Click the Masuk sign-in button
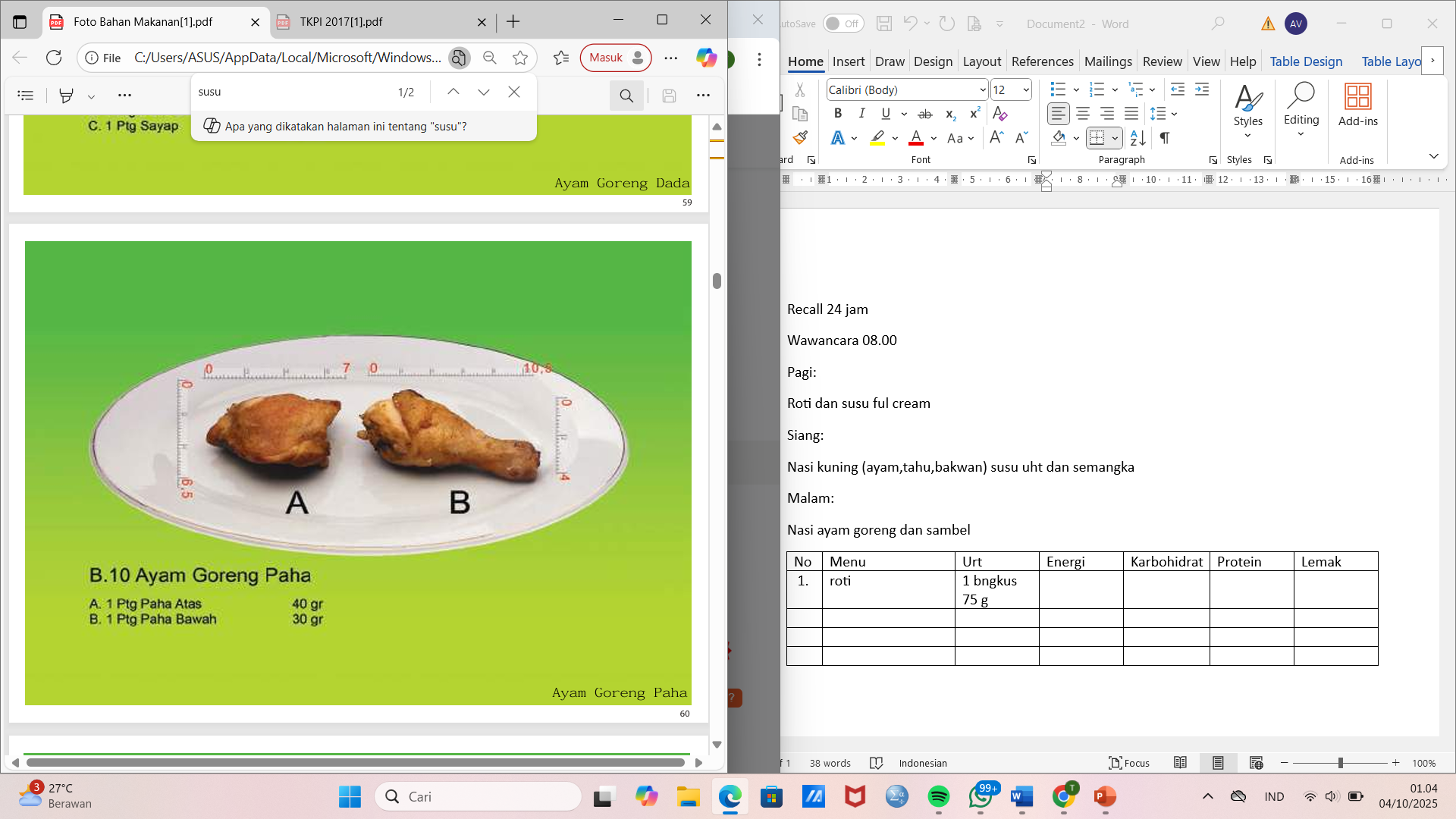Viewport: 1456px width, 819px height. point(616,58)
